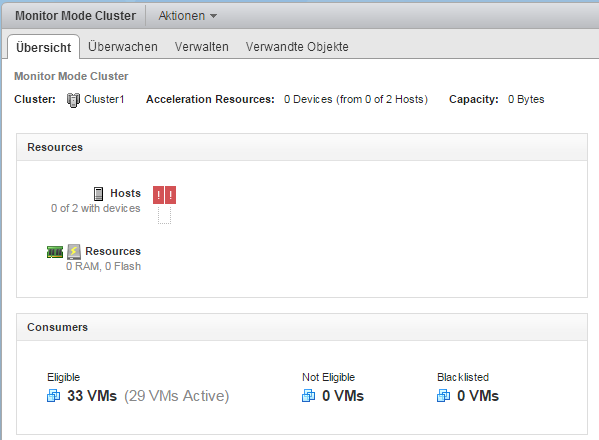Click the Cluster1 cluster icon
The image size is (599, 440).
click(73, 100)
